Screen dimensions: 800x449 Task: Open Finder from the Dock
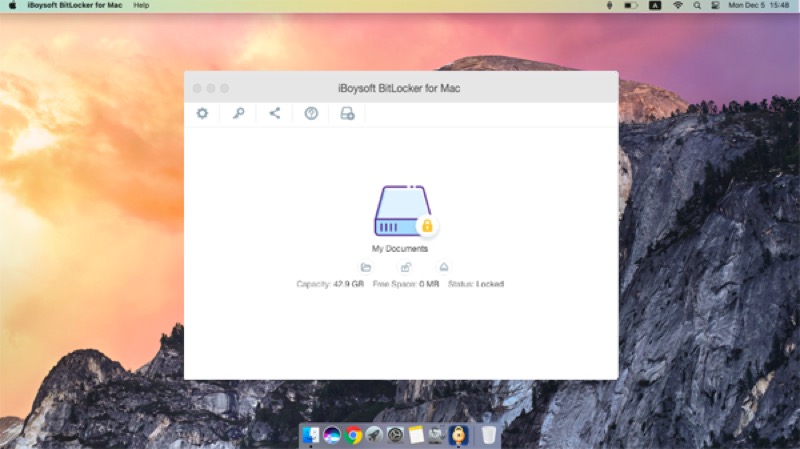[x=311, y=435]
